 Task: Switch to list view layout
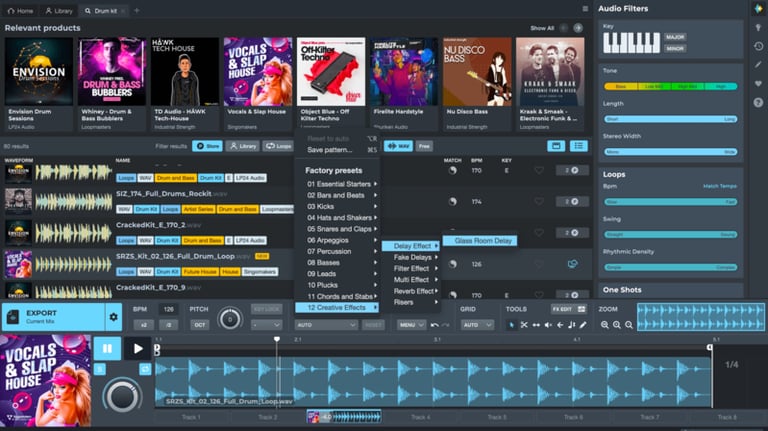point(578,146)
